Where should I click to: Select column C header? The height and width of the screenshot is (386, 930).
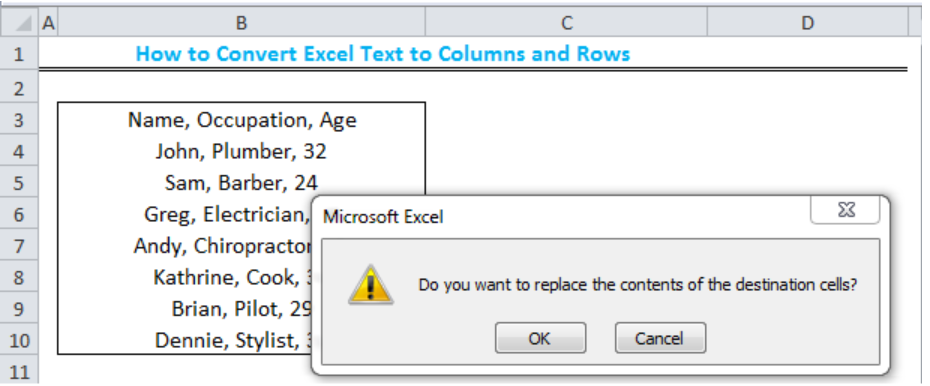566,23
